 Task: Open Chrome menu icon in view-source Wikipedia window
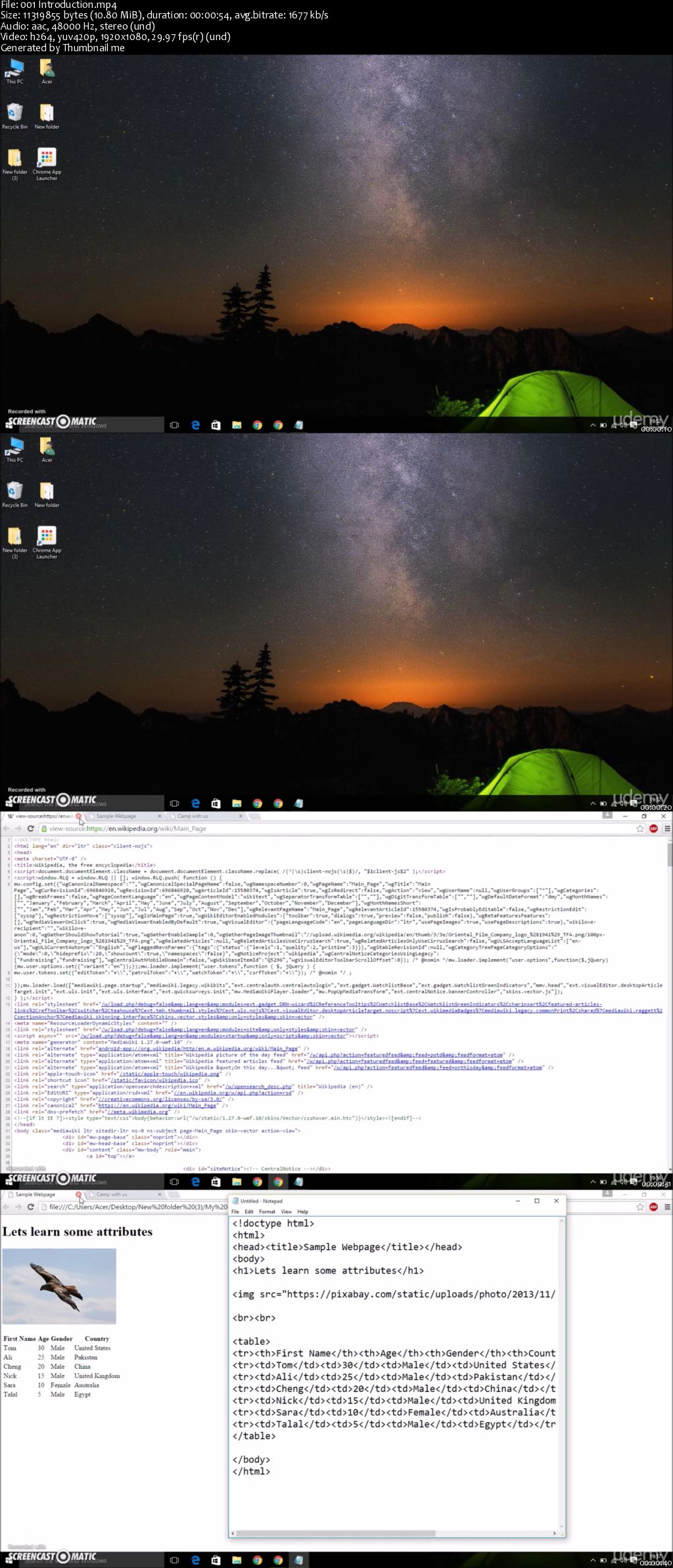666,828
